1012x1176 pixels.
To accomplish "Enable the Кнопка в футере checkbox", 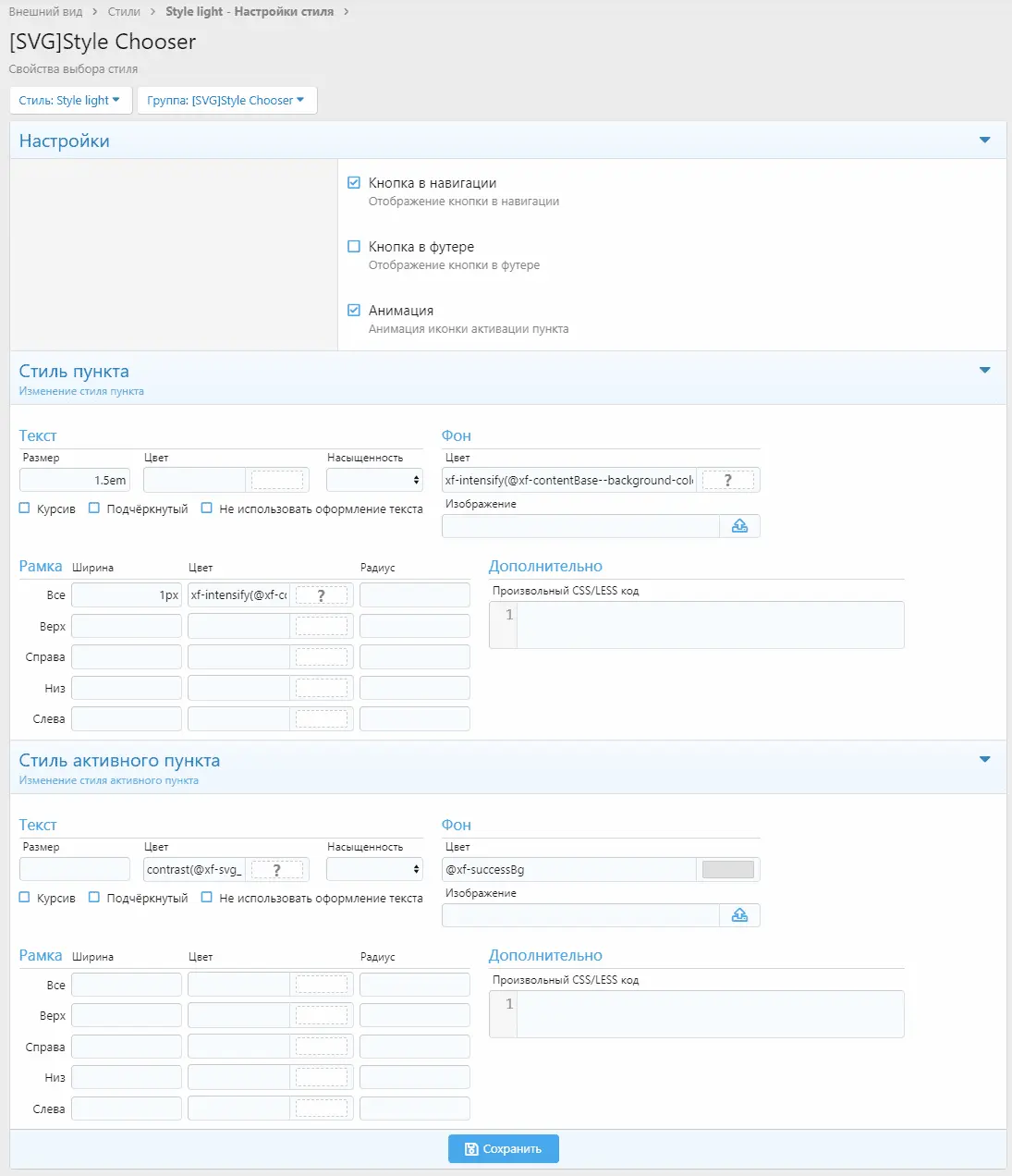I will 354,247.
